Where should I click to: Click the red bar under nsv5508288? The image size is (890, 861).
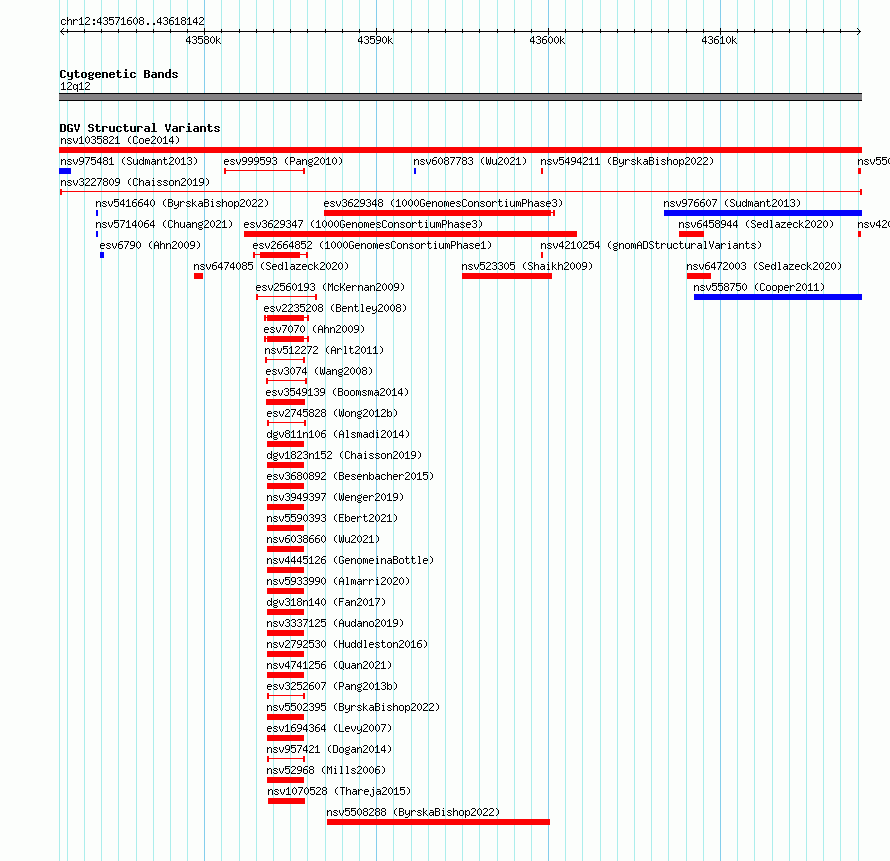tap(438, 822)
